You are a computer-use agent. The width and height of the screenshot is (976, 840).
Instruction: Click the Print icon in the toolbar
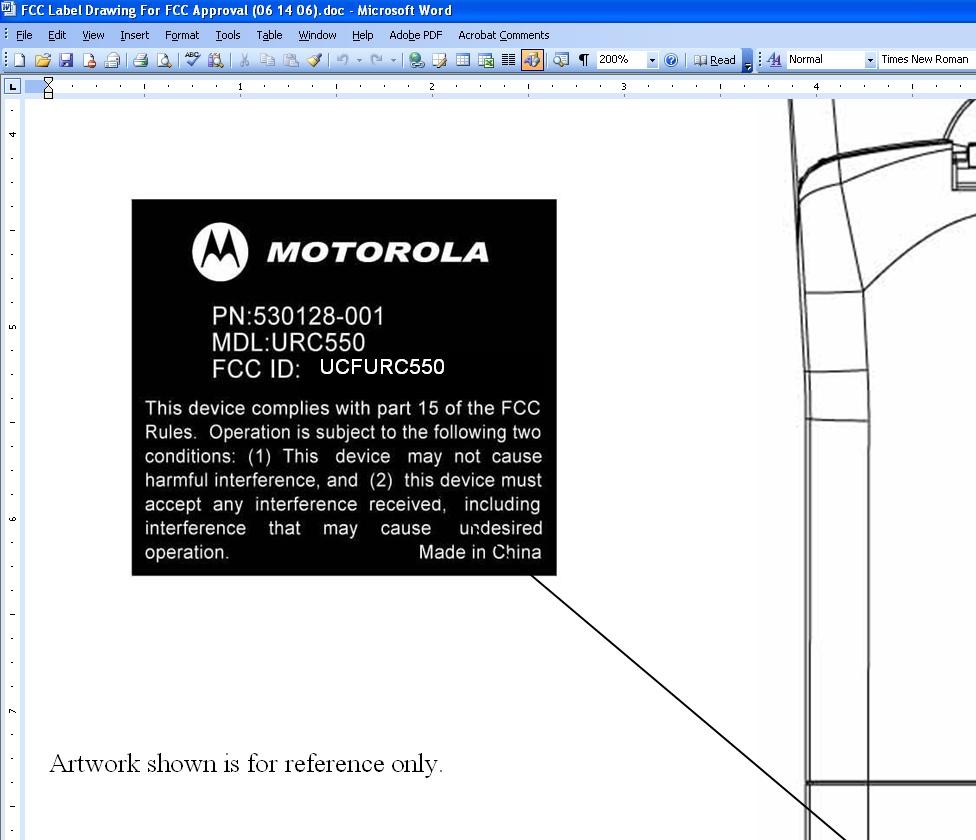(141, 60)
